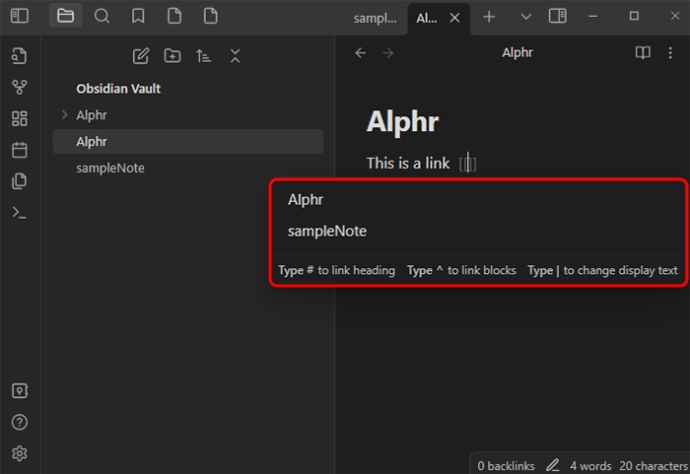Collapse all folders icon

[235, 56]
